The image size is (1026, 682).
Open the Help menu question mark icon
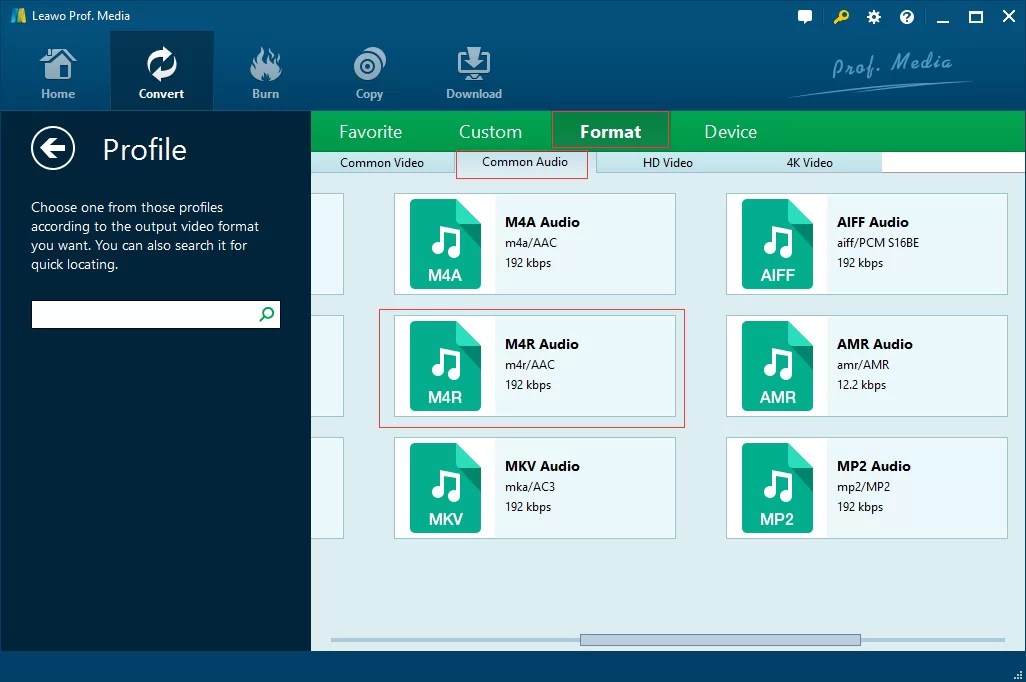(906, 16)
